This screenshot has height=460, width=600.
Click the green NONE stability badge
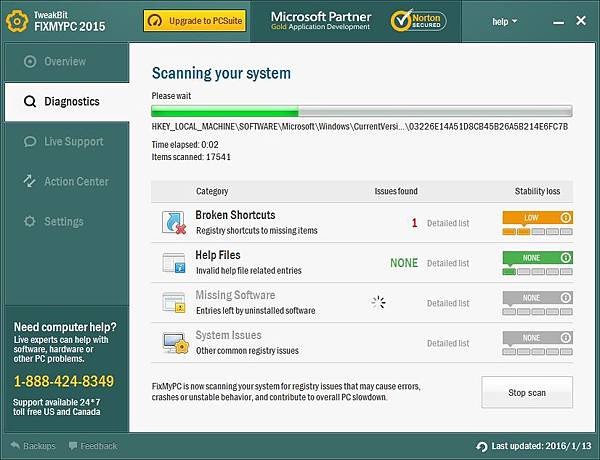click(538, 258)
